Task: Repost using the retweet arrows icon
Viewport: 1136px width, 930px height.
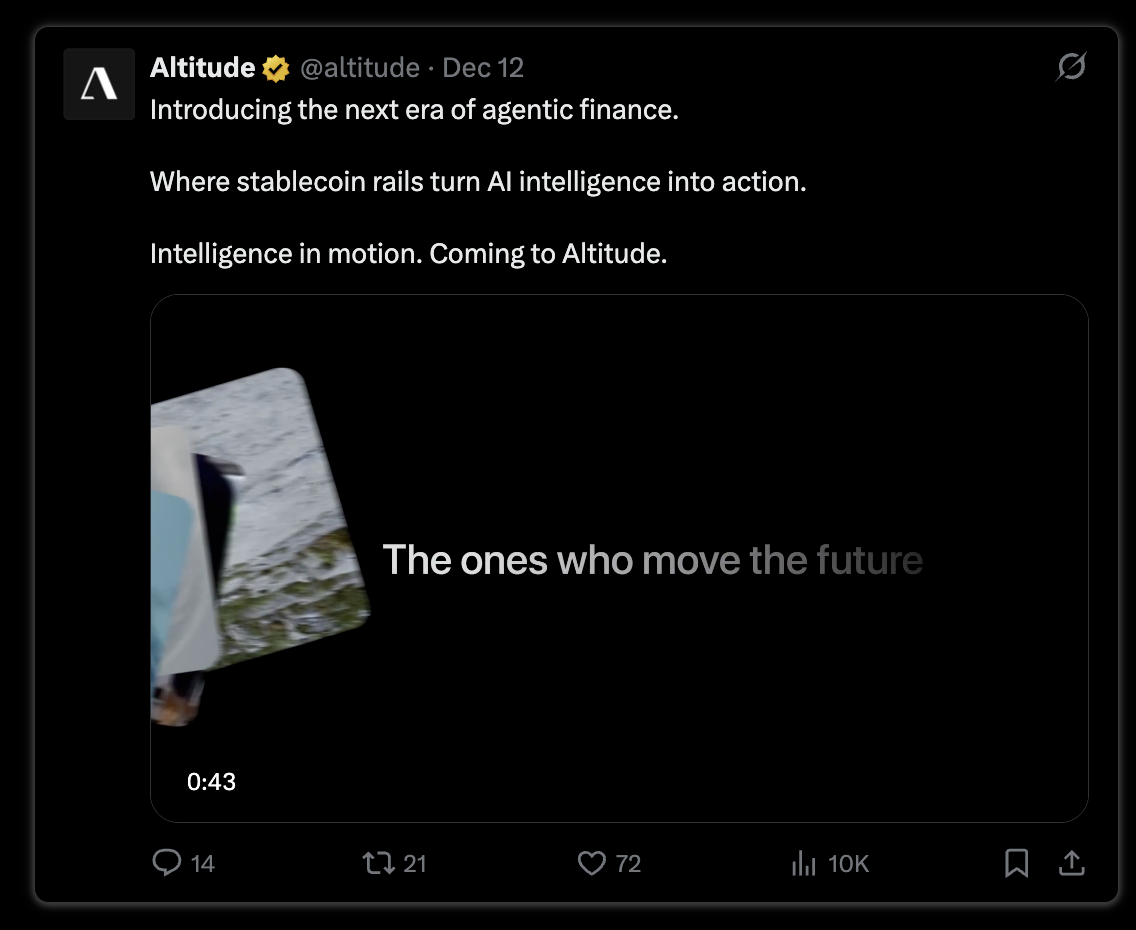Action: coord(378,863)
